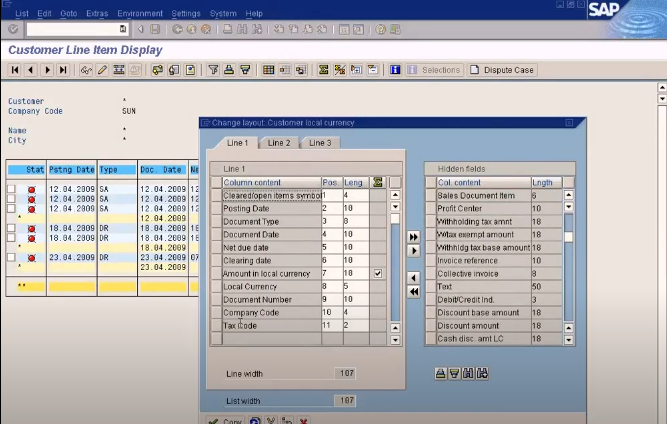Sort the list in ascending order
This screenshot has width=667, height=424.
229,70
